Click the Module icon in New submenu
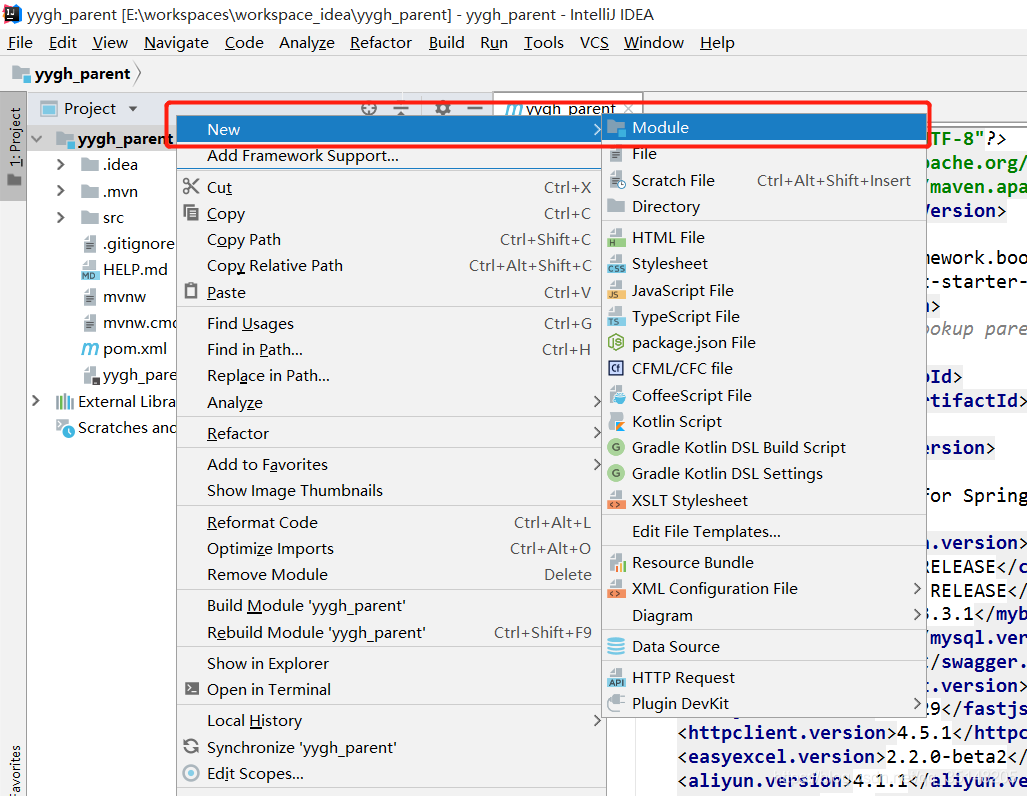 click(616, 128)
